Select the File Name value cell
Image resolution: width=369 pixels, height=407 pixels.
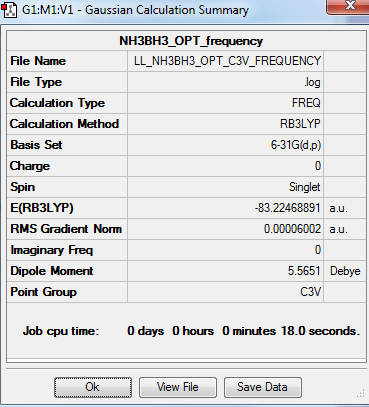point(225,61)
